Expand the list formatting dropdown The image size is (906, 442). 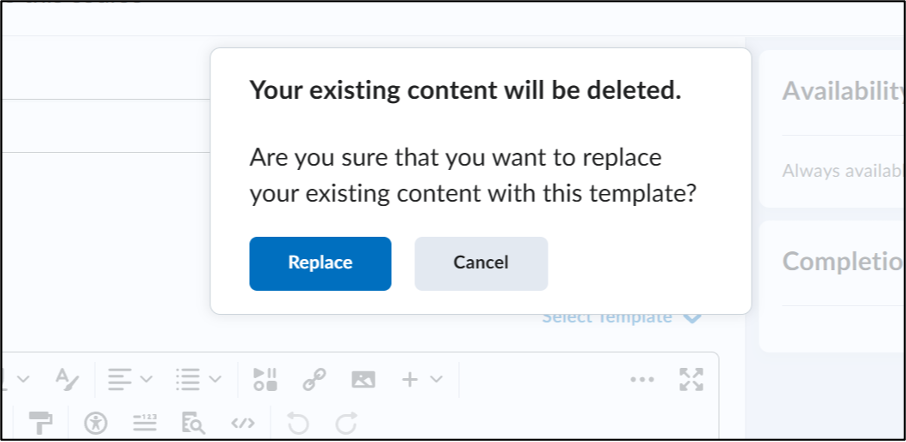tap(198, 380)
